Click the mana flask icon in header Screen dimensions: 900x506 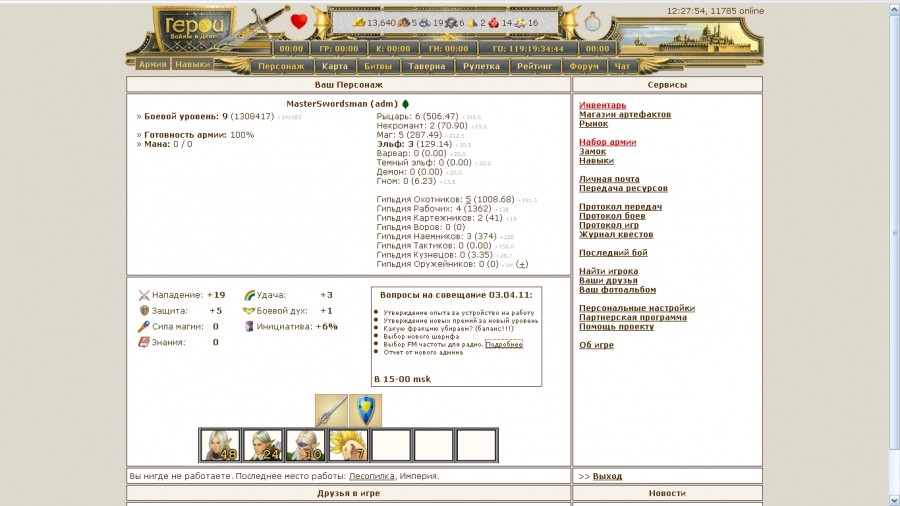[x=593, y=21]
